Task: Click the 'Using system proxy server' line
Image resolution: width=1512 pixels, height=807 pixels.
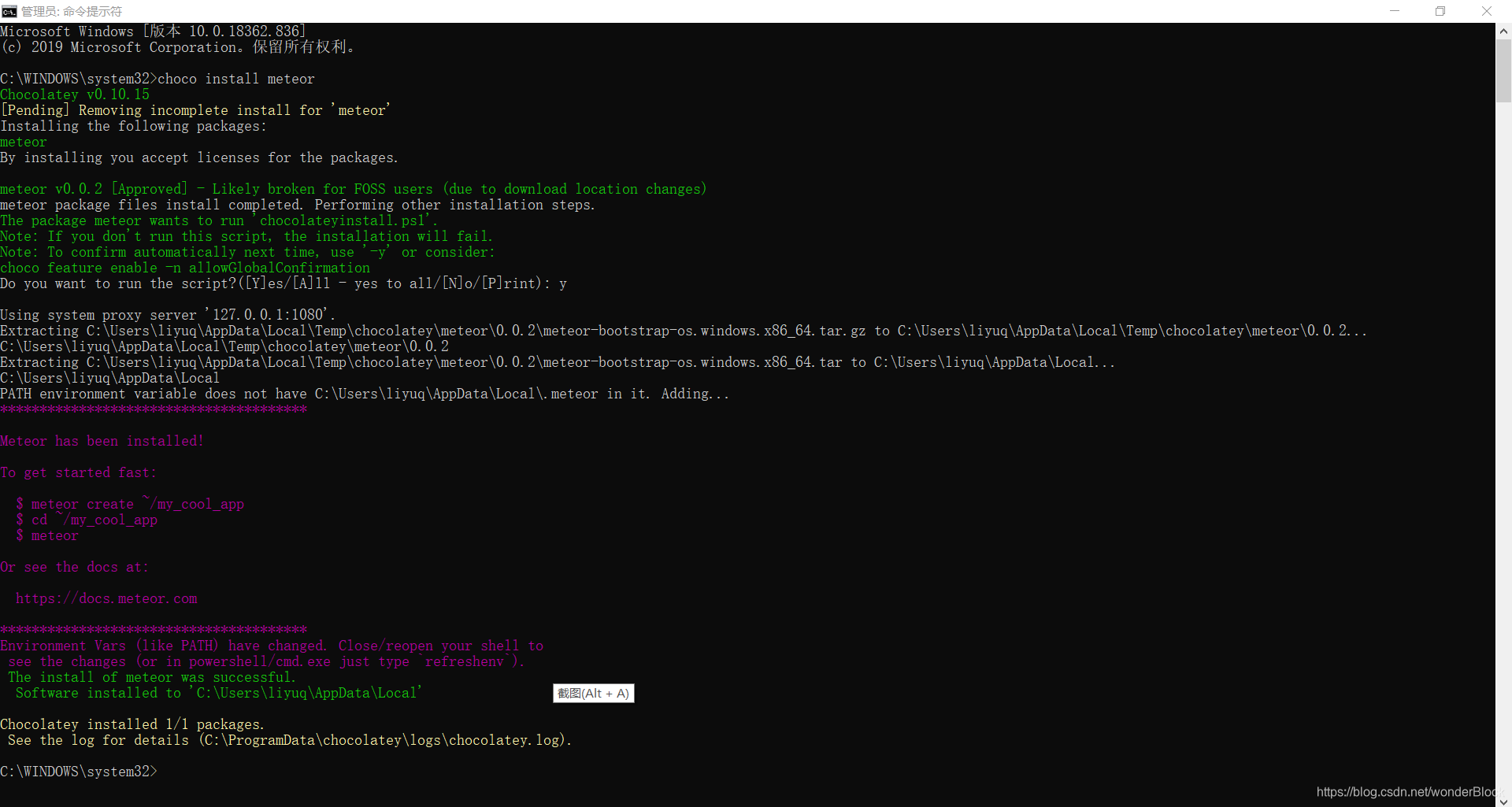Action: tap(168, 315)
